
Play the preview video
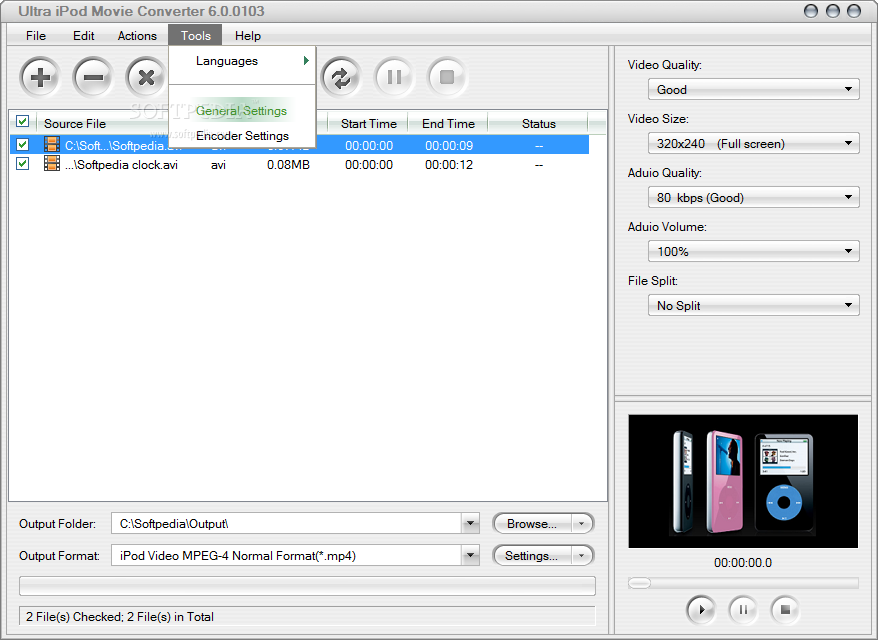pos(701,609)
